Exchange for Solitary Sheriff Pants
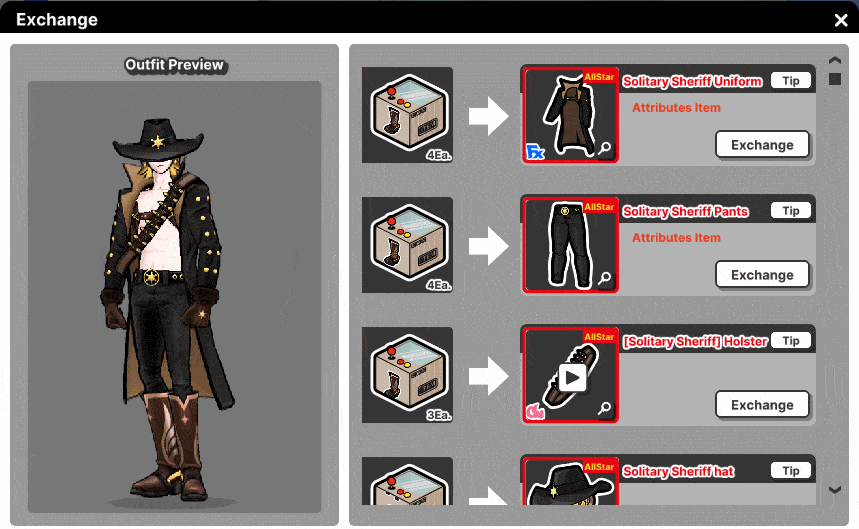859x529 pixels. coord(762,274)
